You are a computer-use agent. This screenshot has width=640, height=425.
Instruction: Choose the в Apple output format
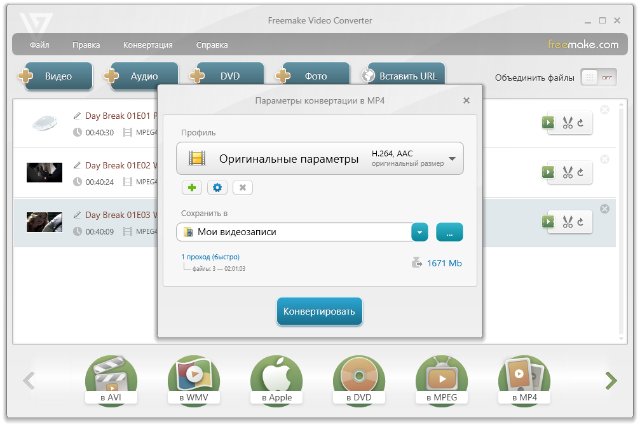coord(276,380)
